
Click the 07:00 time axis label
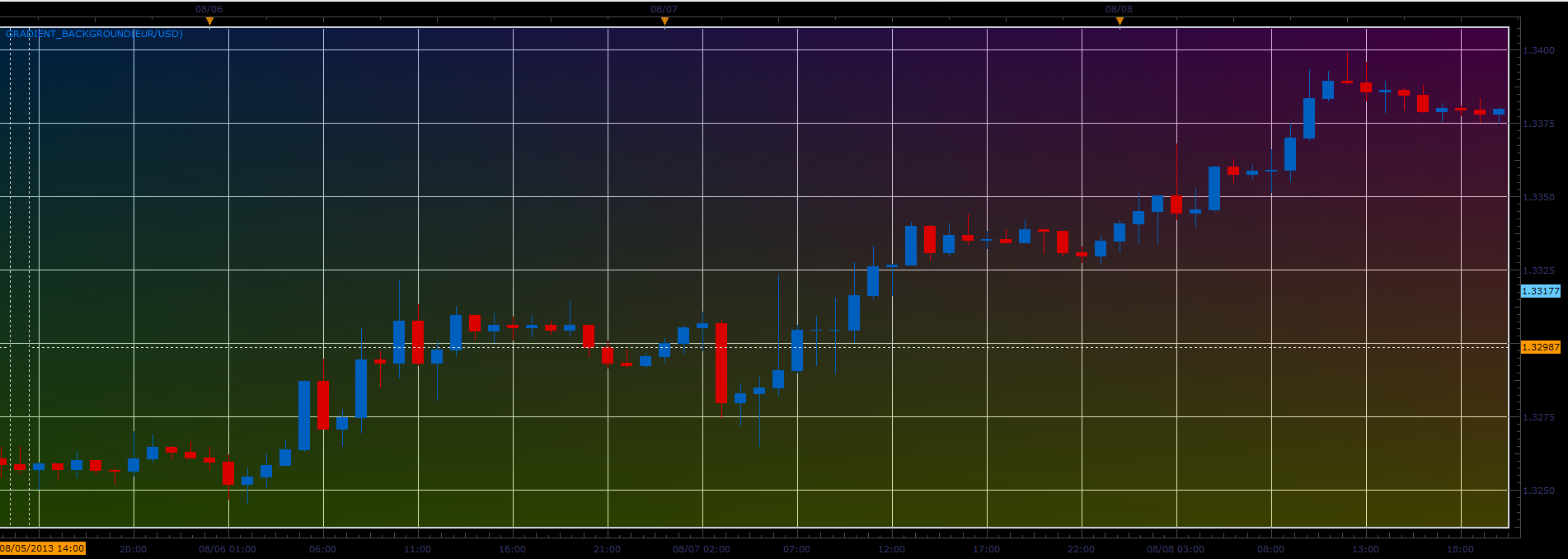point(797,549)
